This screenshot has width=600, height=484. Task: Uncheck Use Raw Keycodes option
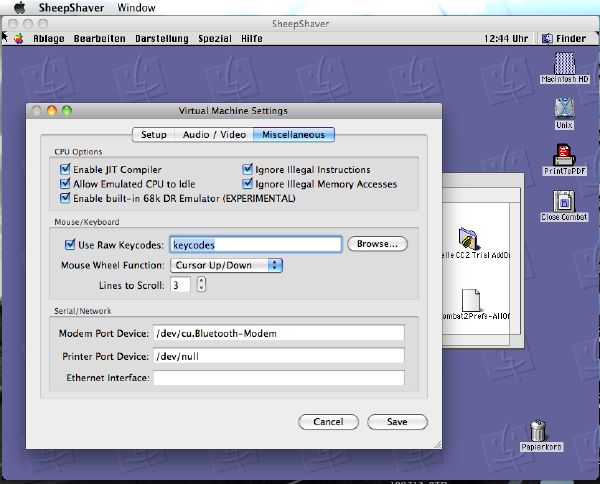pos(70,244)
